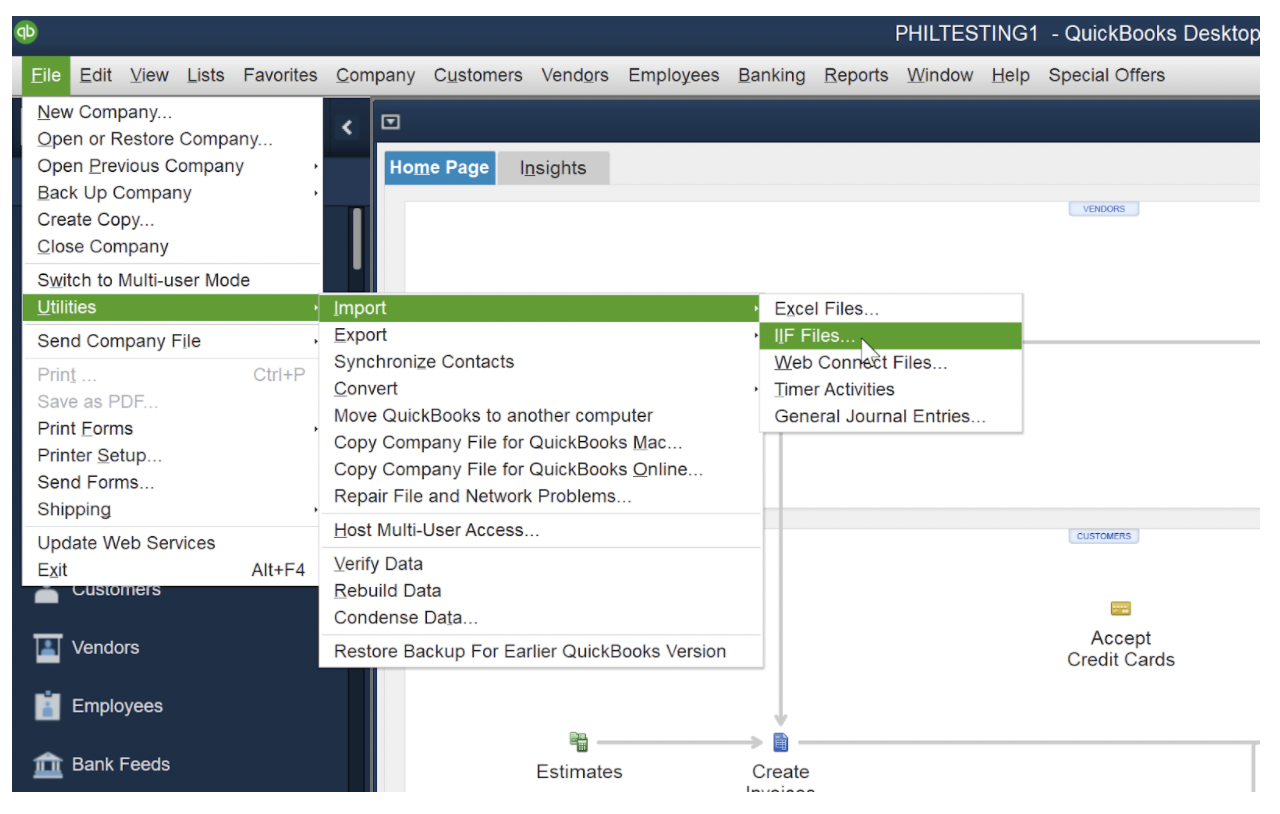Image resolution: width=1280 pixels, height=814 pixels.
Task: Choose Exit from the File menu
Action: tap(172, 570)
